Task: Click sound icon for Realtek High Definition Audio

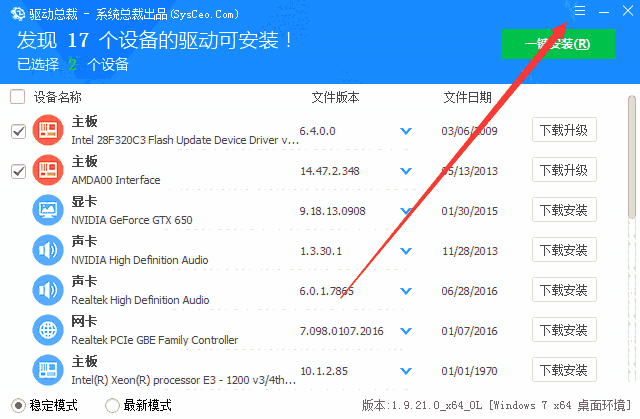Action: click(x=48, y=290)
